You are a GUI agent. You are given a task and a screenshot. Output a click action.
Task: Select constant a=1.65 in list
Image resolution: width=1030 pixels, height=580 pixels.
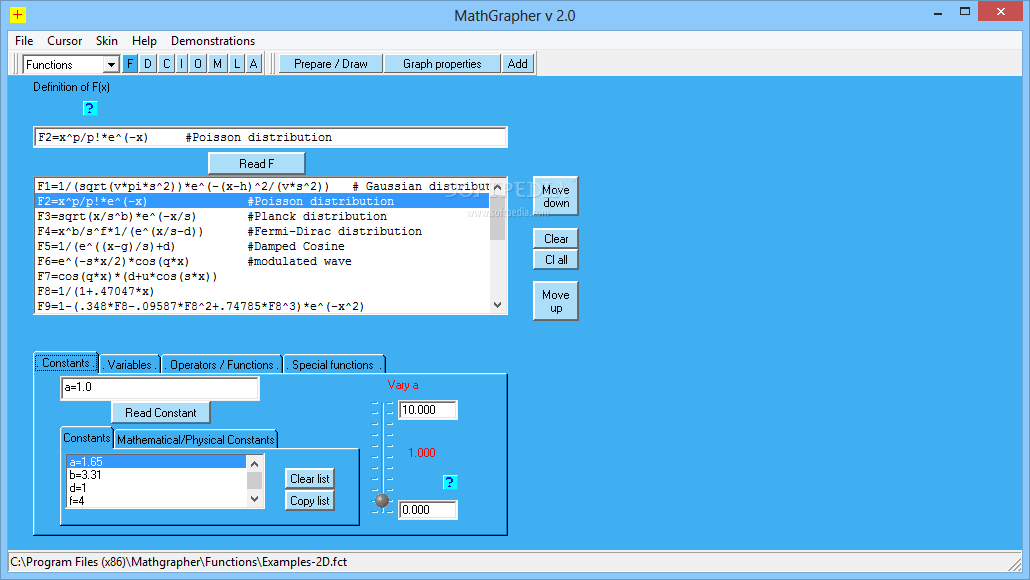(156, 462)
